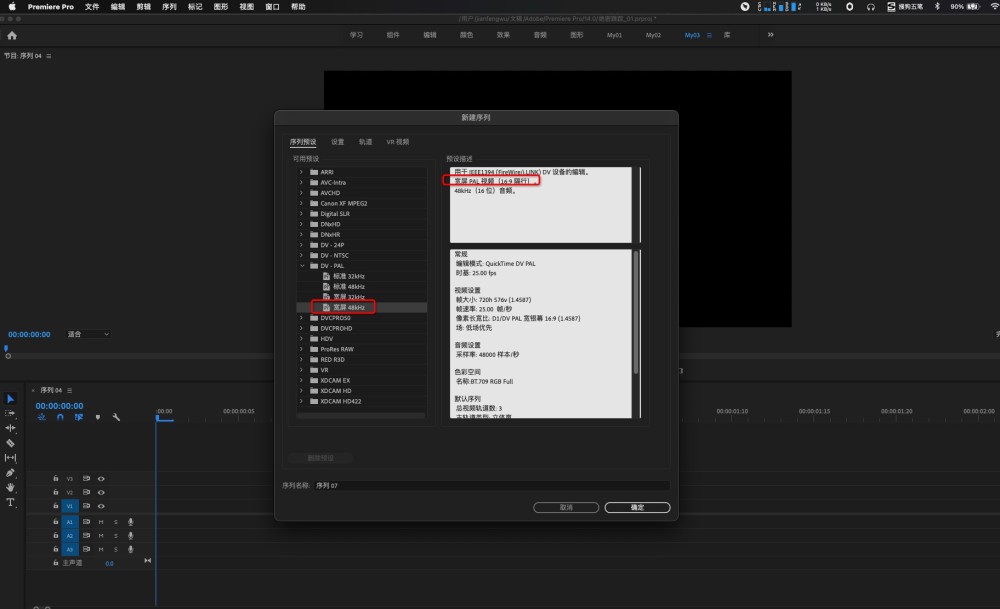The width and height of the screenshot is (1000, 609).
Task: Expand the ARRI preset folder
Action: 301,172
